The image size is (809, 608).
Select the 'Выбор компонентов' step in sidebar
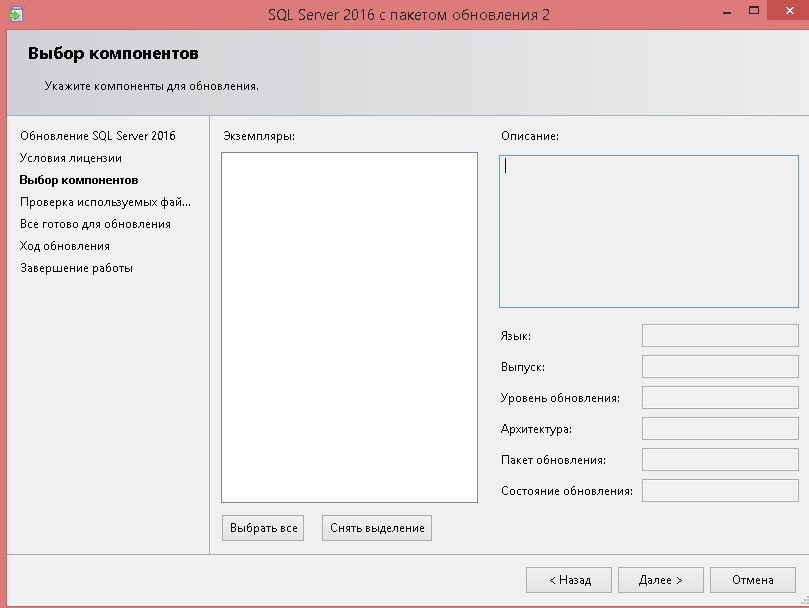tap(79, 180)
